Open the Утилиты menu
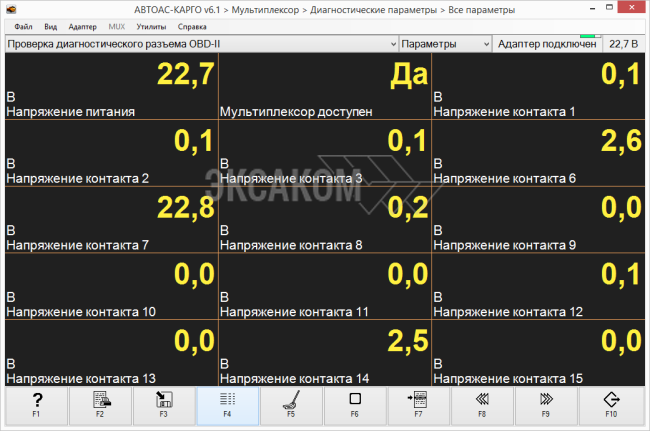This screenshot has height=431, width=650. (152, 26)
